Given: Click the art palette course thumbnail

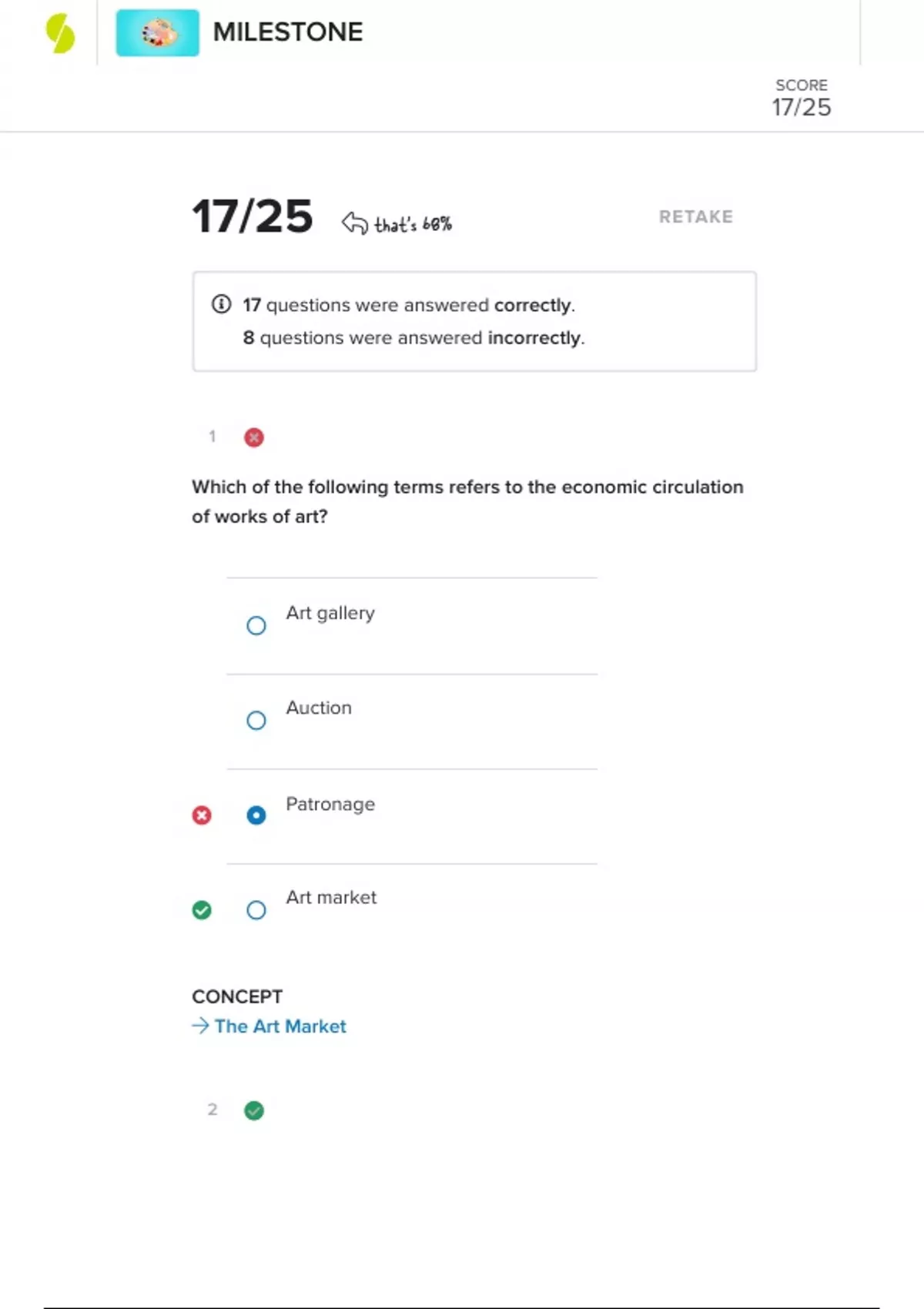Looking at the screenshot, I should click(x=157, y=33).
